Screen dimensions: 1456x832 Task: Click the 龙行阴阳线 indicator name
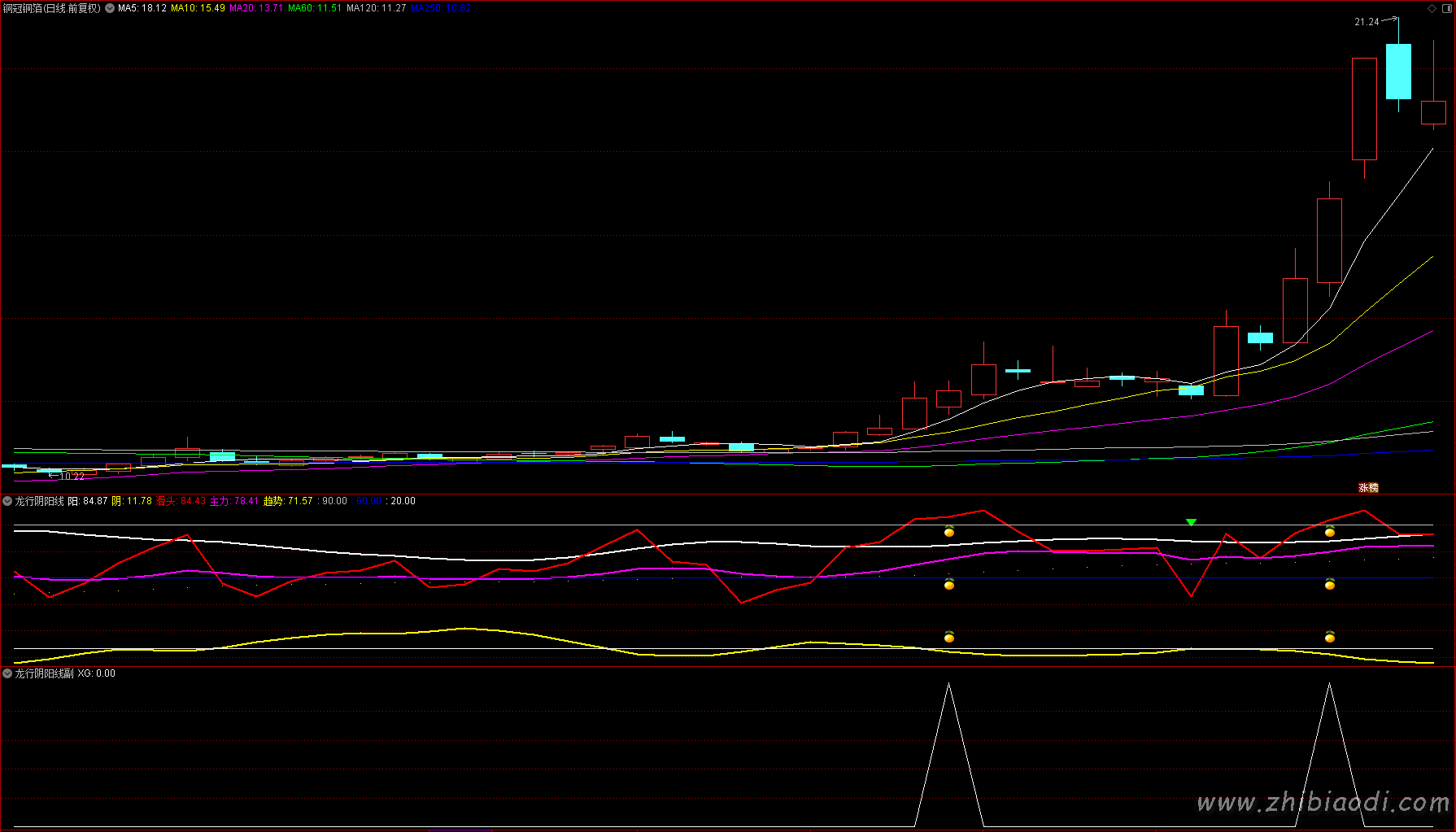(39, 501)
